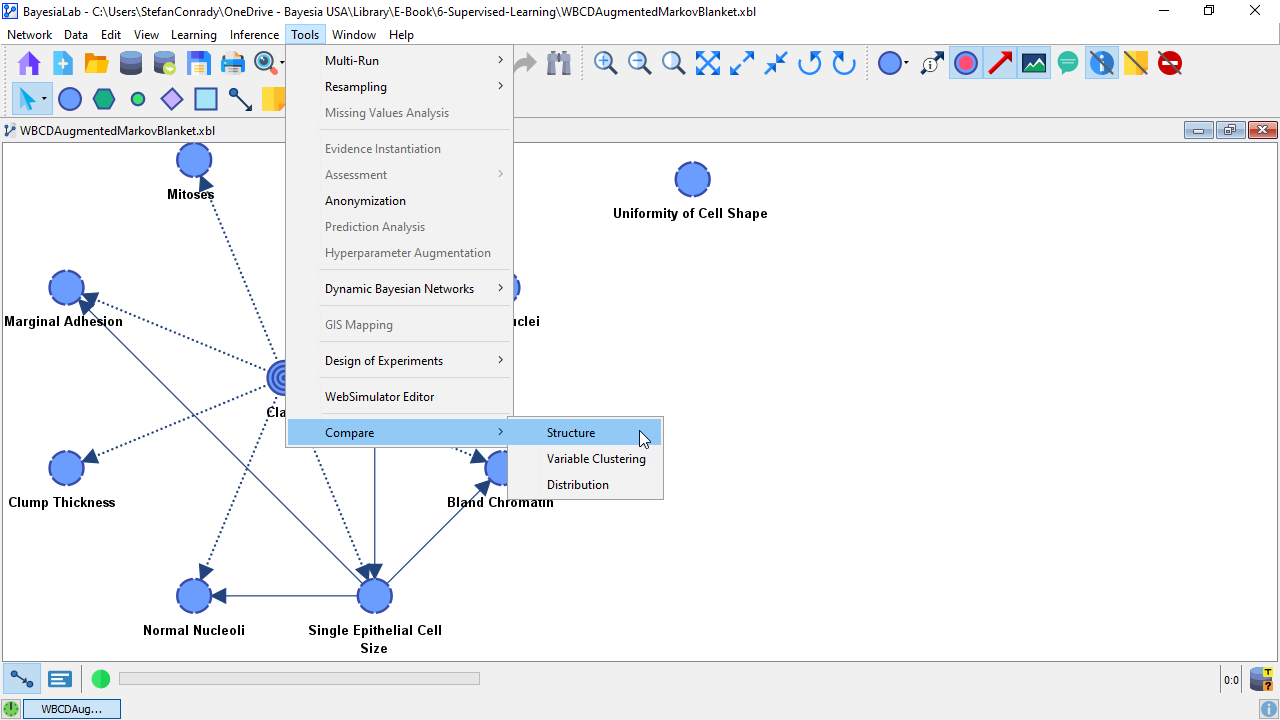Toggle the crossed-out info display button
Image resolution: width=1280 pixels, height=720 pixels.
pyautogui.click(x=1102, y=64)
